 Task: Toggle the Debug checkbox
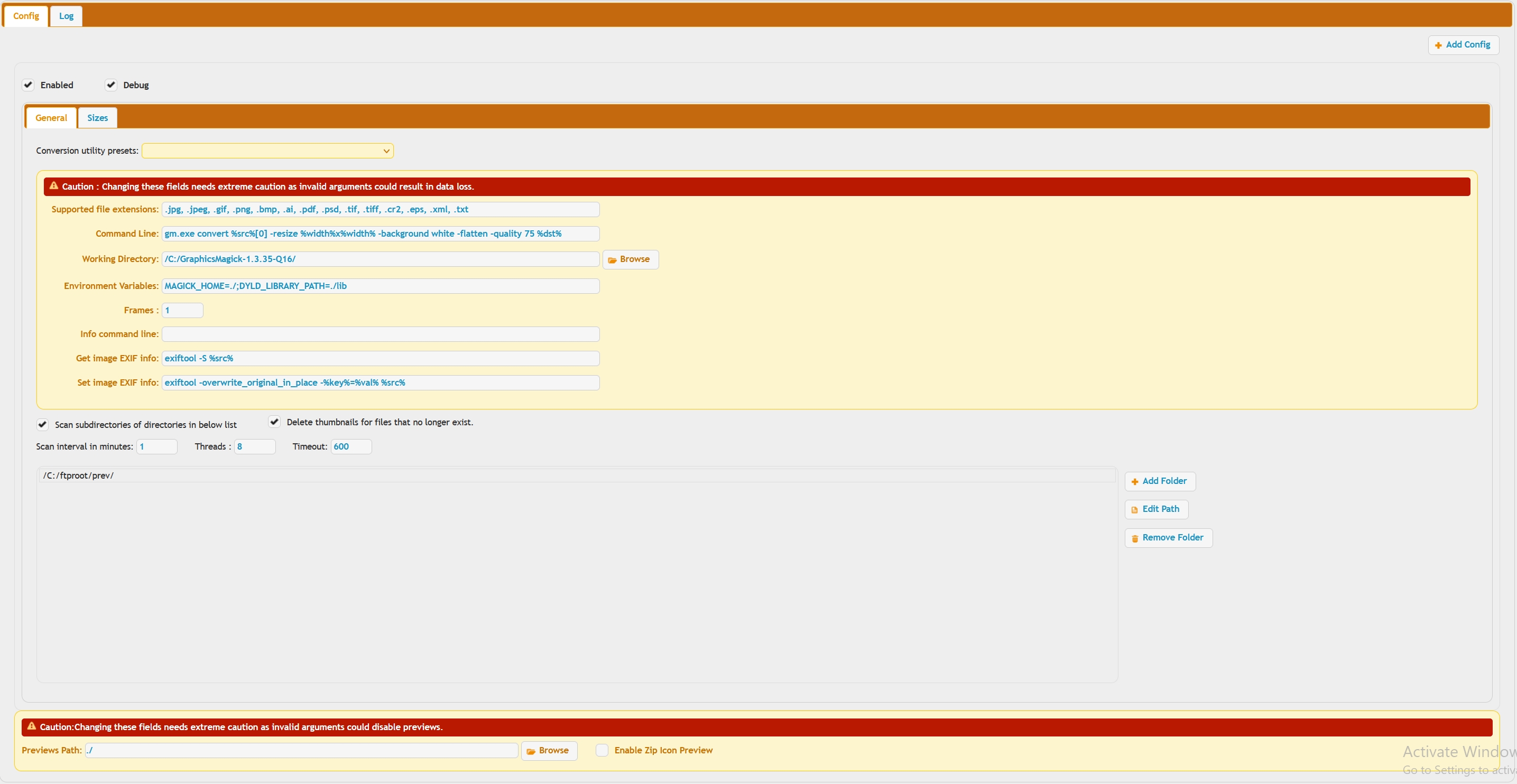tap(110, 85)
